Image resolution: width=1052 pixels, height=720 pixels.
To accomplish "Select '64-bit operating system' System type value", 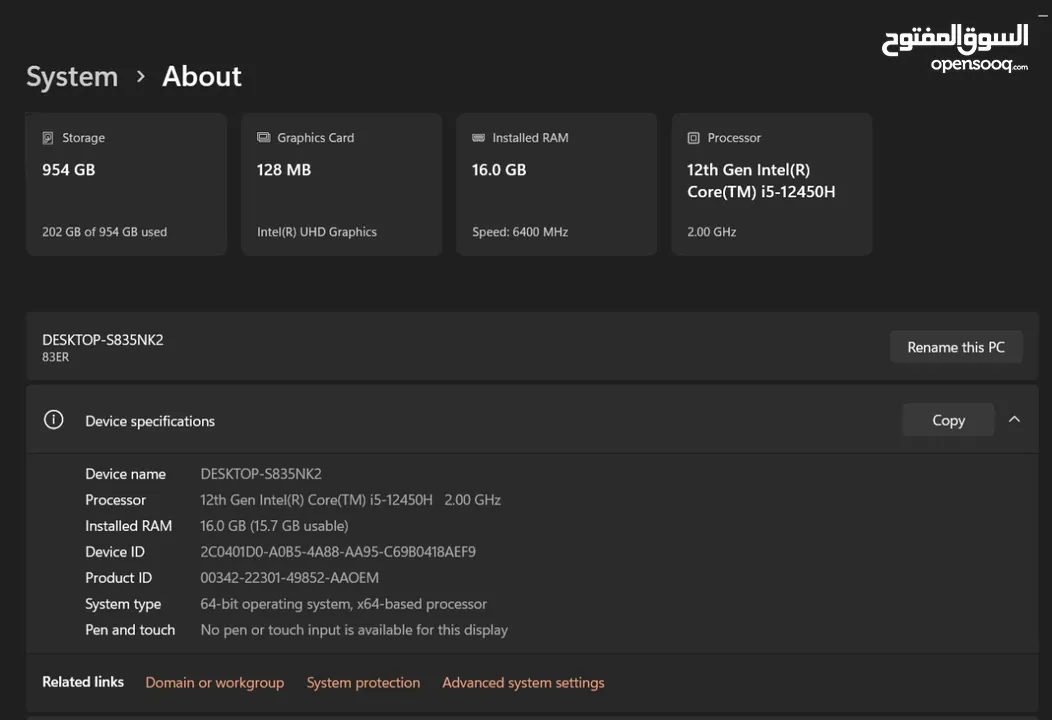I will [344, 604].
